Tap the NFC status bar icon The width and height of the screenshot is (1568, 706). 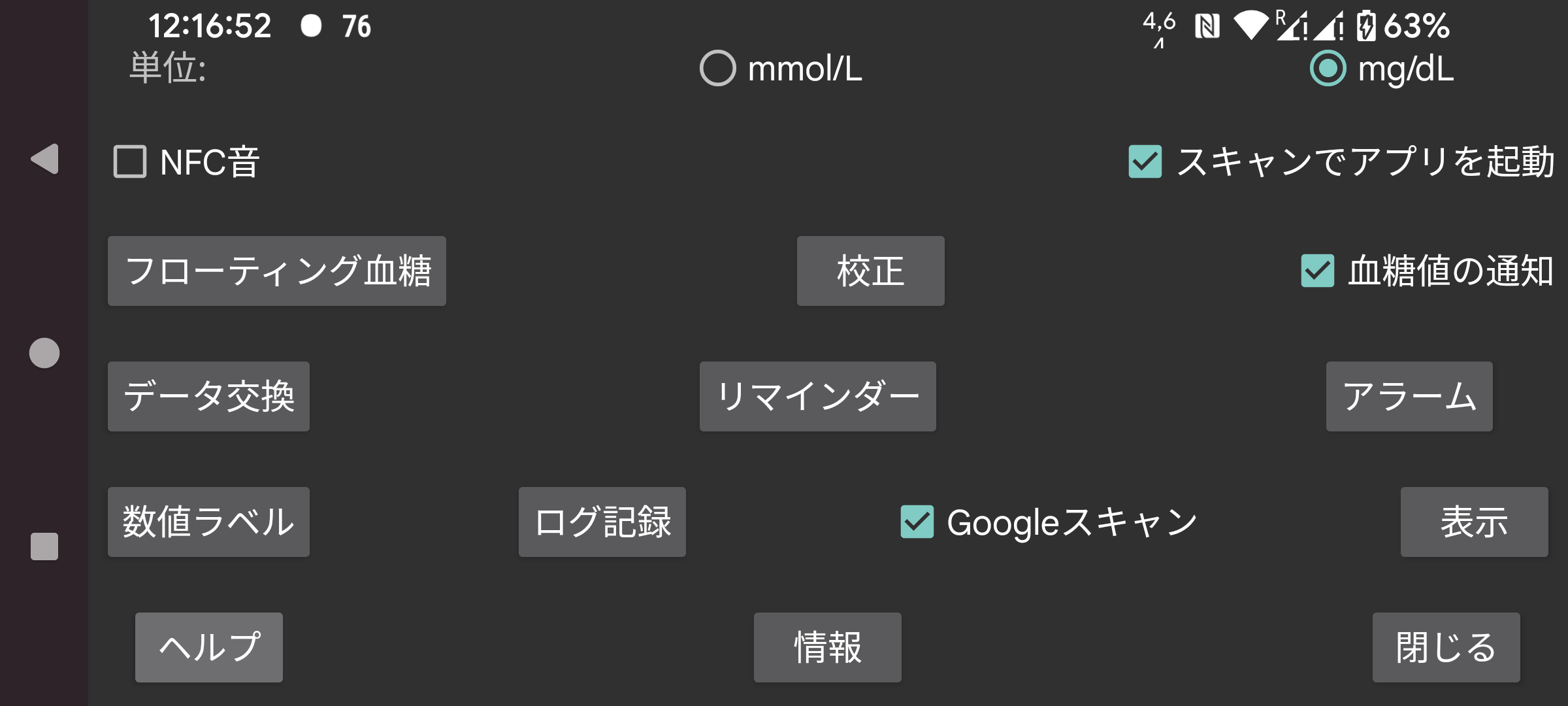pos(1207,26)
